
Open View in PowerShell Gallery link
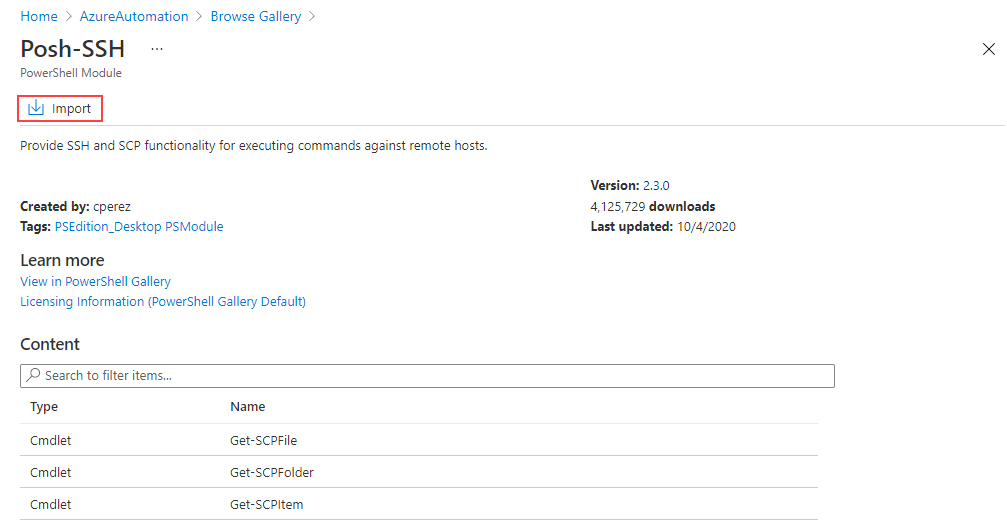tap(95, 281)
